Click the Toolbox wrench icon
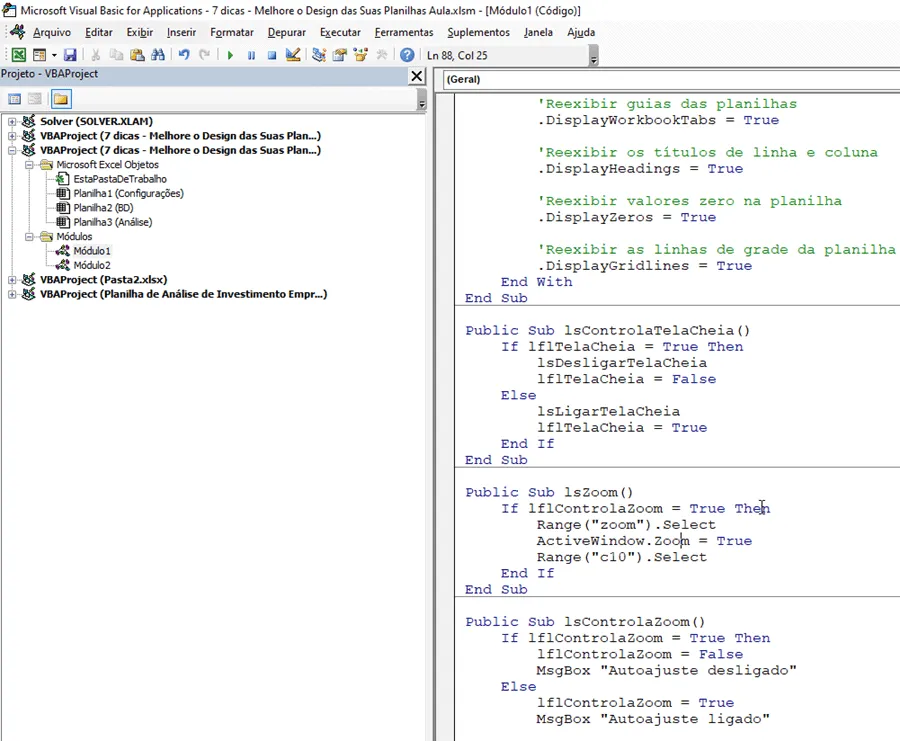Viewport: 900px width, 741px height. click(381, 55)
